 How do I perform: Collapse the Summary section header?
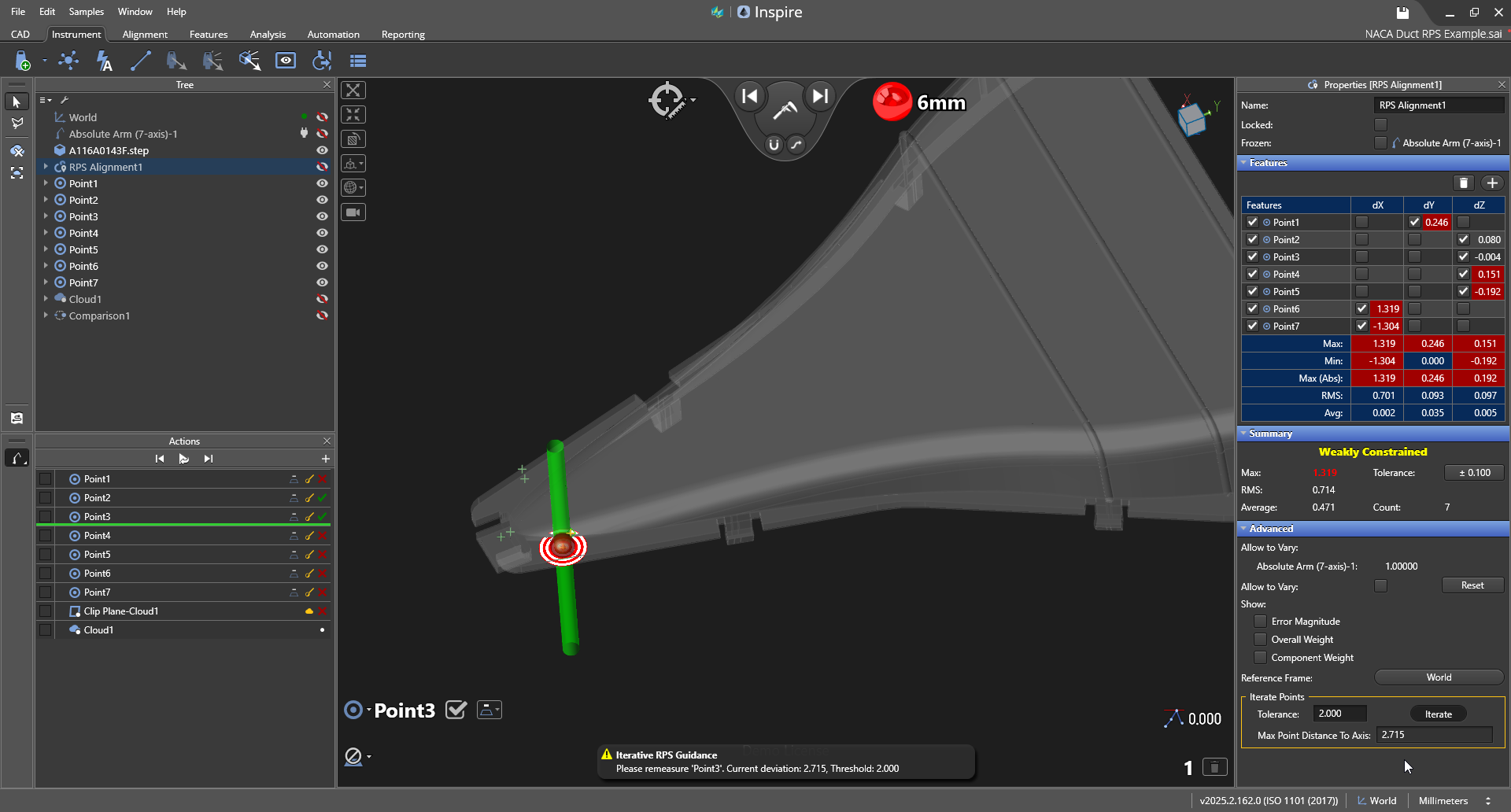[1373, 434]
